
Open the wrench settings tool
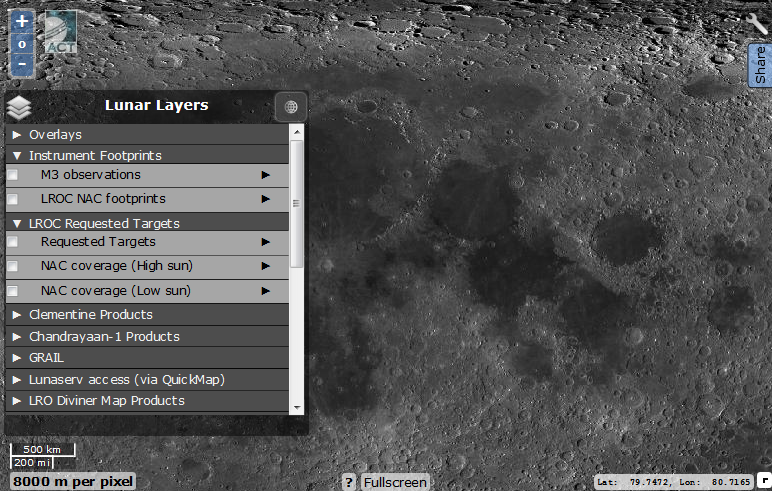[757, 23]
